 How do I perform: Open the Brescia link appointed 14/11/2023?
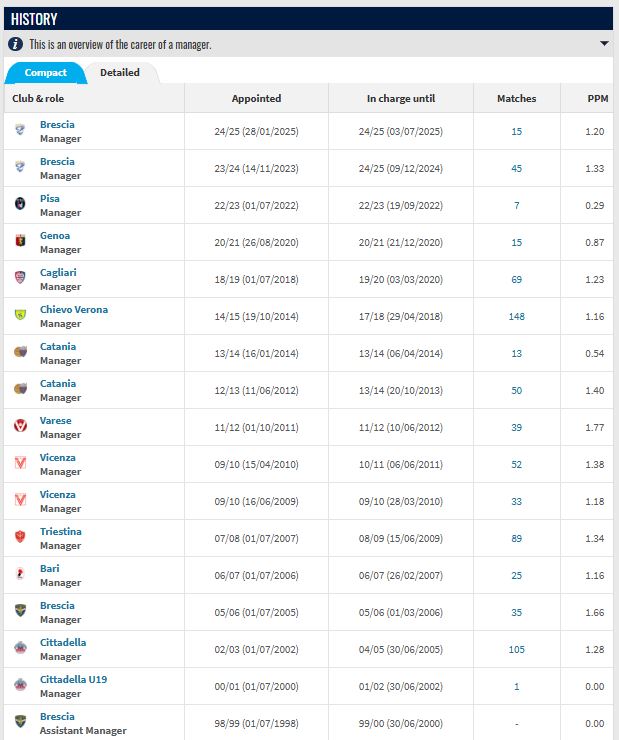point(57,161)
